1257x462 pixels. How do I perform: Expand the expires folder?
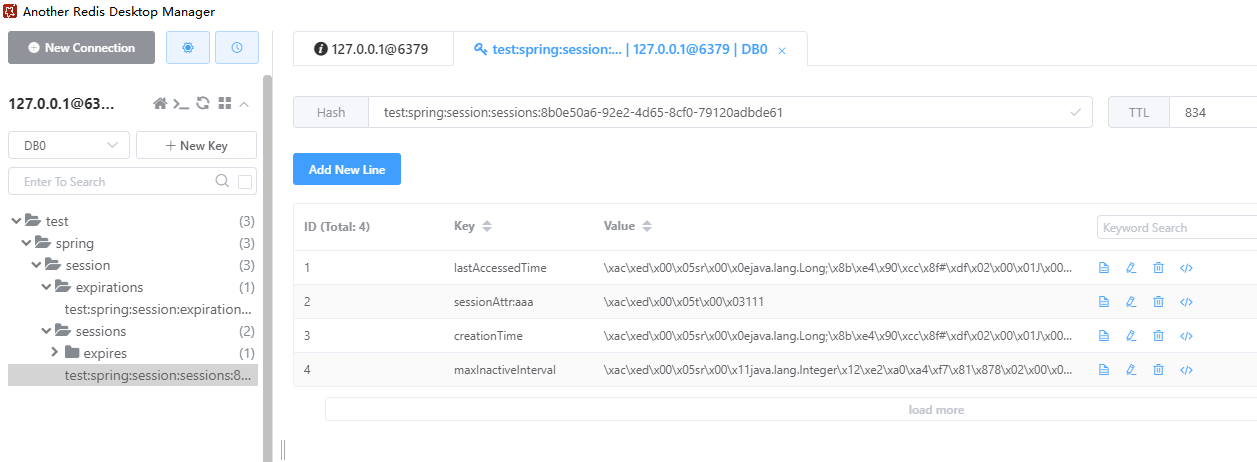pyautogui.click(x=56, y=353)
